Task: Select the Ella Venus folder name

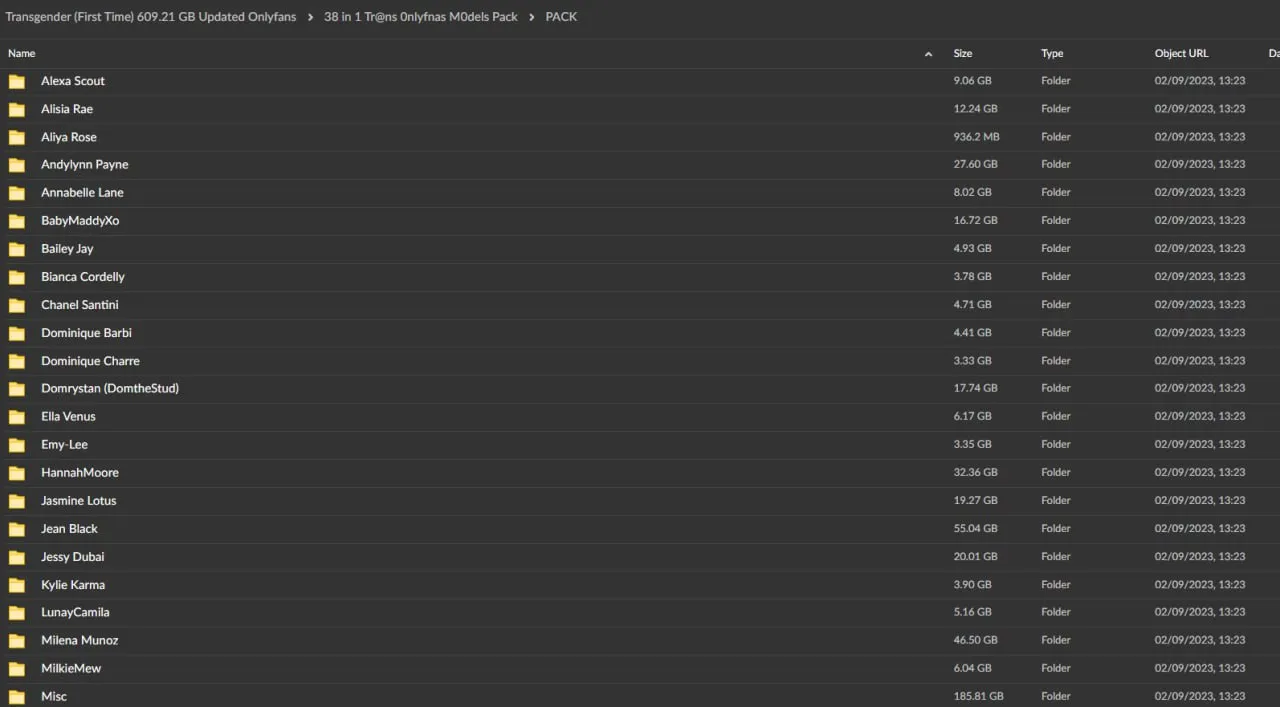Action: click(68, 416)
